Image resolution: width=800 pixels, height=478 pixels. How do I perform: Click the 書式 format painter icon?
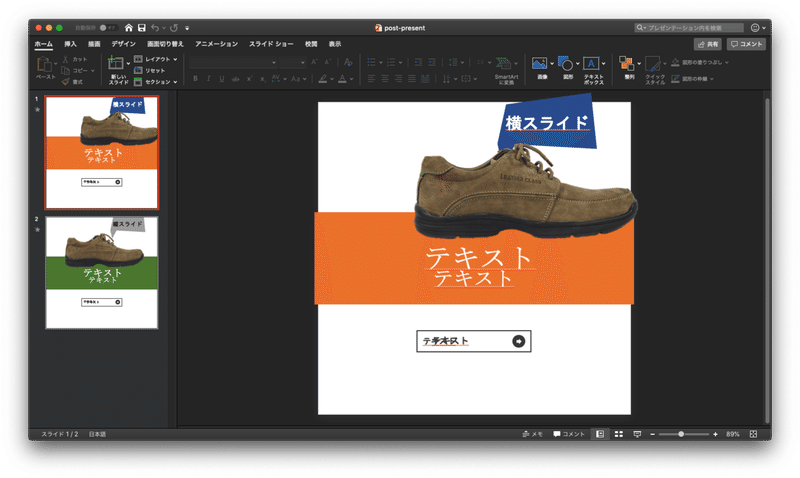click(x=65, y=82)
